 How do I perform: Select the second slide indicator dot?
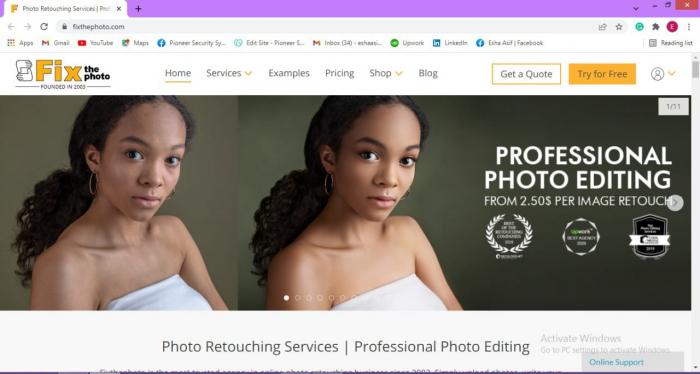298,298
